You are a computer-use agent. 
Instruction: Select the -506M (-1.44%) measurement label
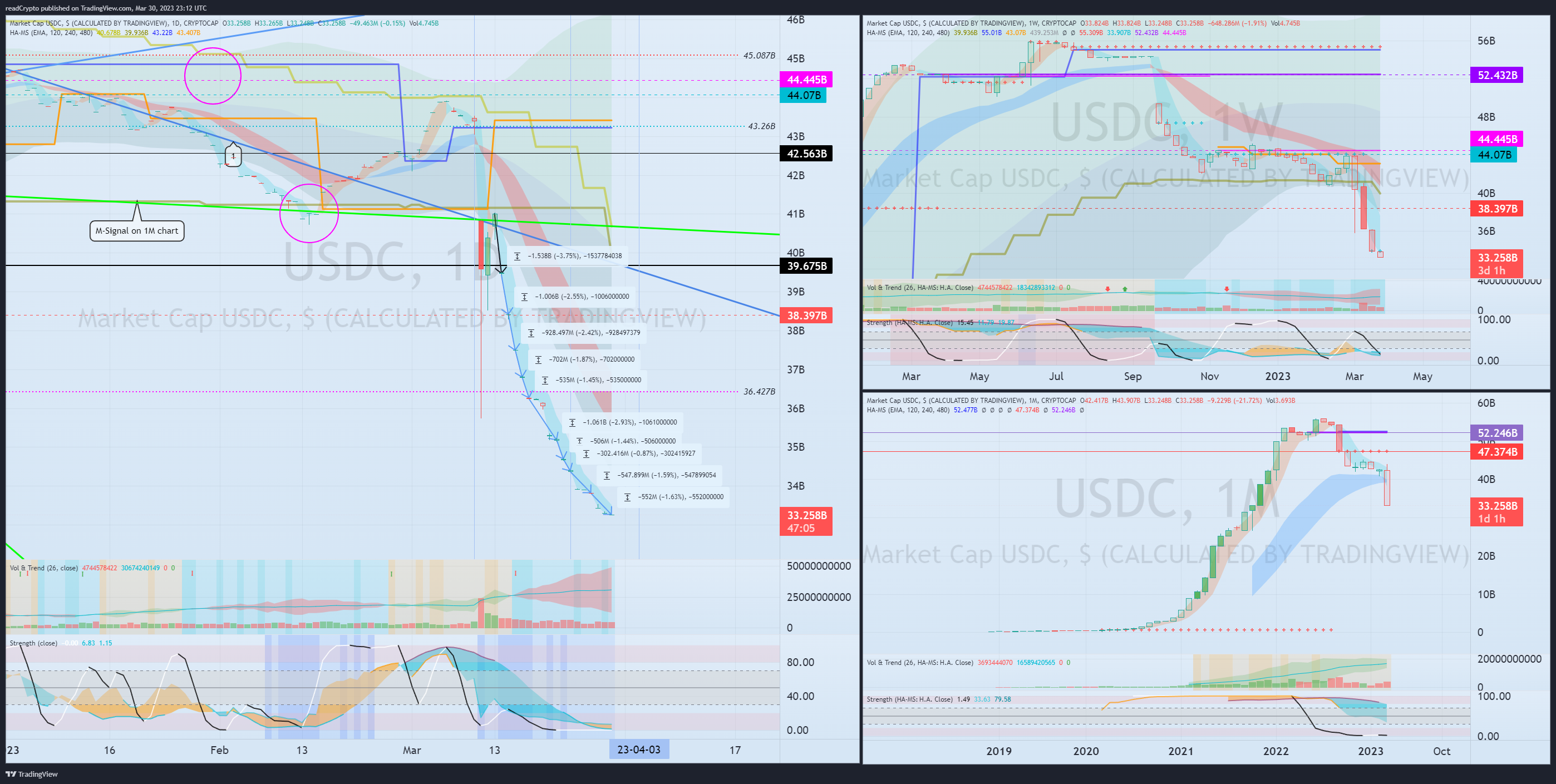(626, 441)
